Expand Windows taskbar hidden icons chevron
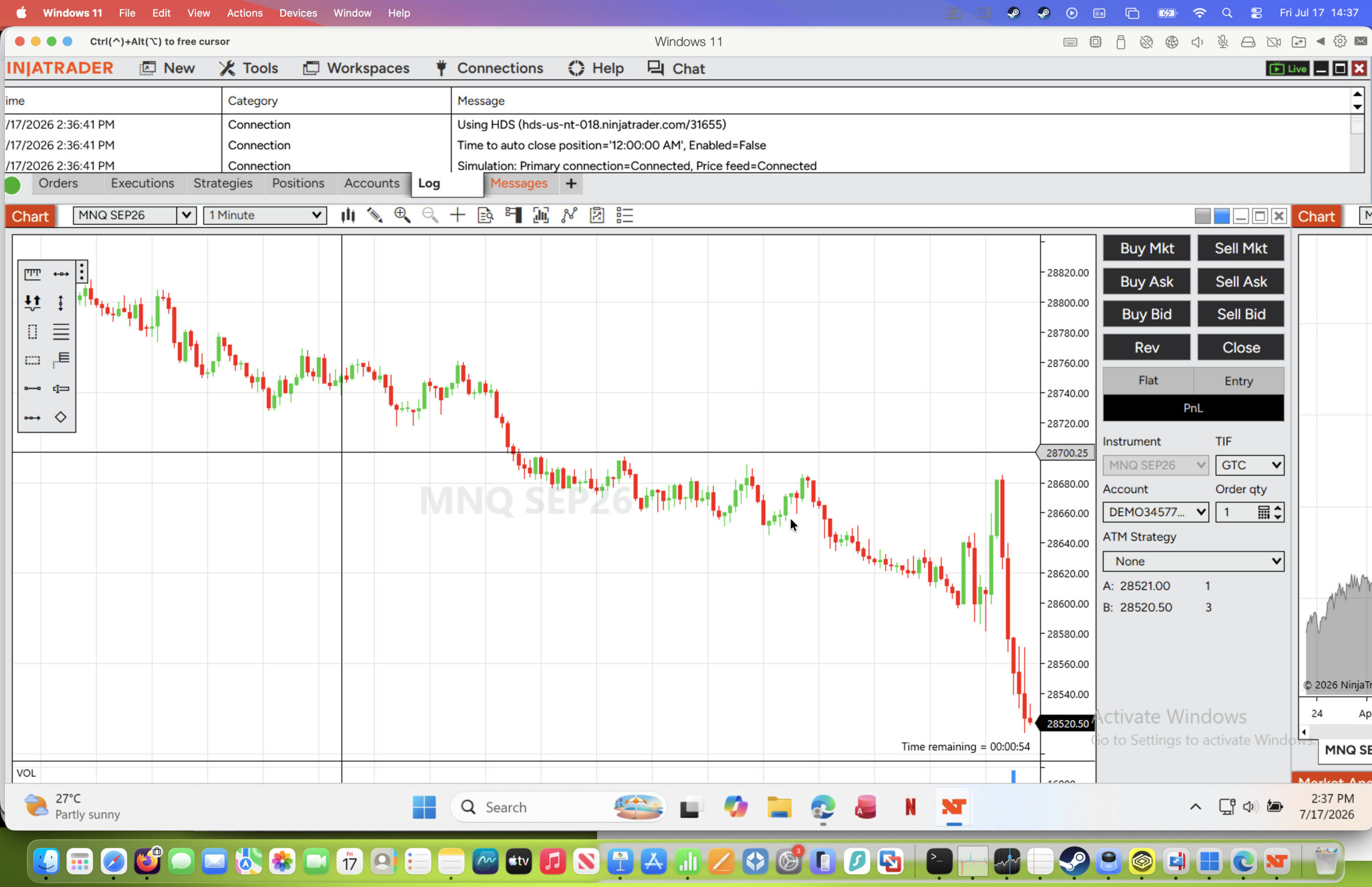This screenshot has height=887, width=1372. pos(1195,807)
